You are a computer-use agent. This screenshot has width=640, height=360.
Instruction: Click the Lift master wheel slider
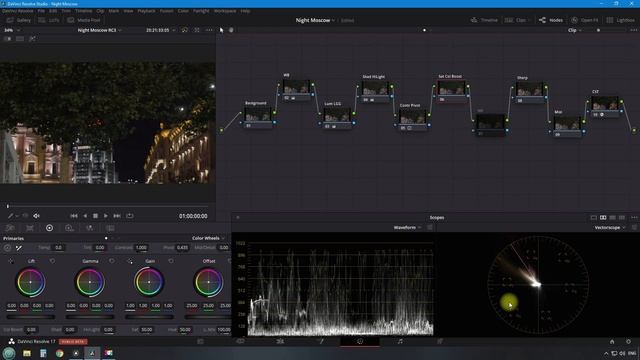click(x=31, y=316)
